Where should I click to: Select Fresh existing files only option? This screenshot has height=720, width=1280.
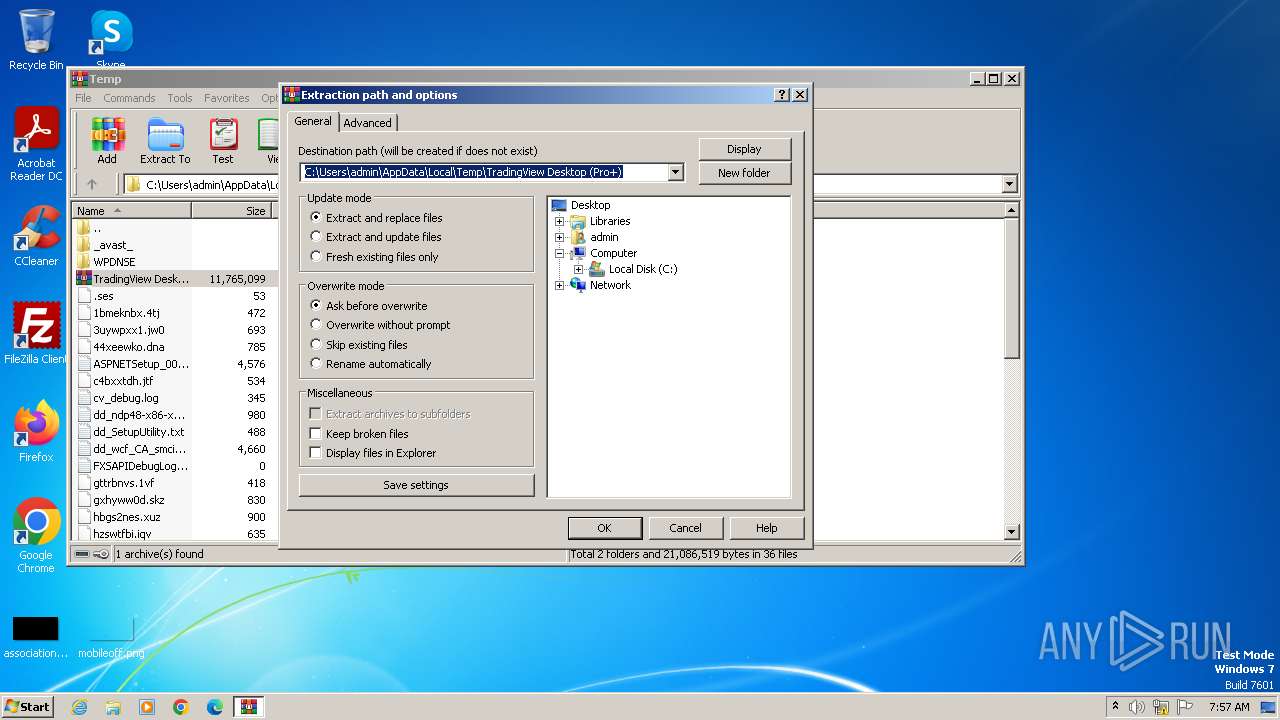coord(374,257)
